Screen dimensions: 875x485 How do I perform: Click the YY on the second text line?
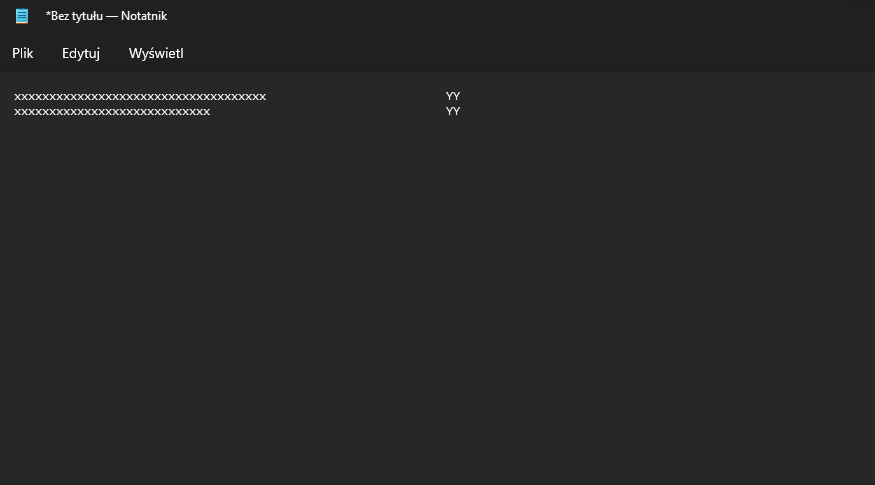(453, 111)
